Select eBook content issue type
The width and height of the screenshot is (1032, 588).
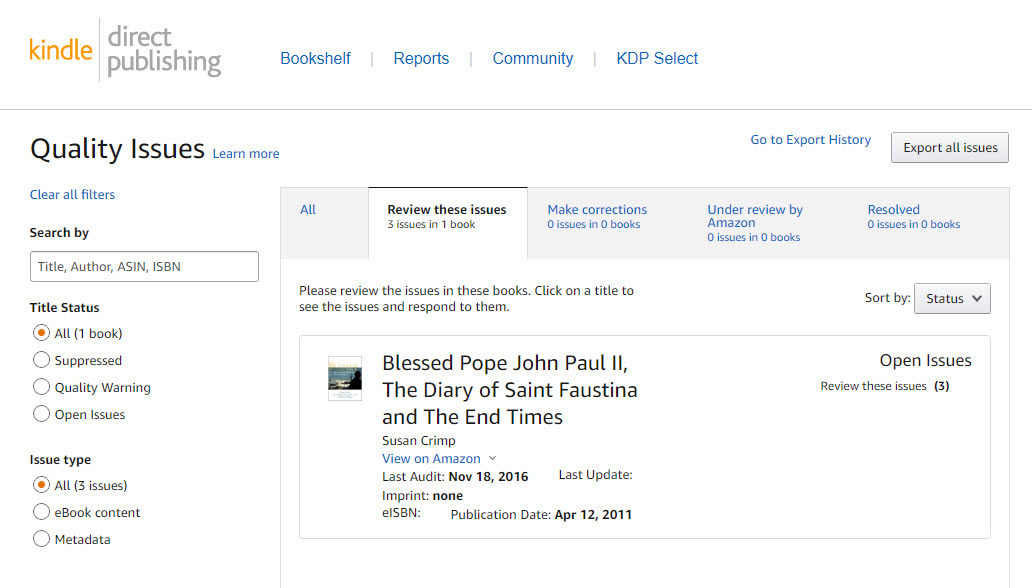(x=41, y=512)
